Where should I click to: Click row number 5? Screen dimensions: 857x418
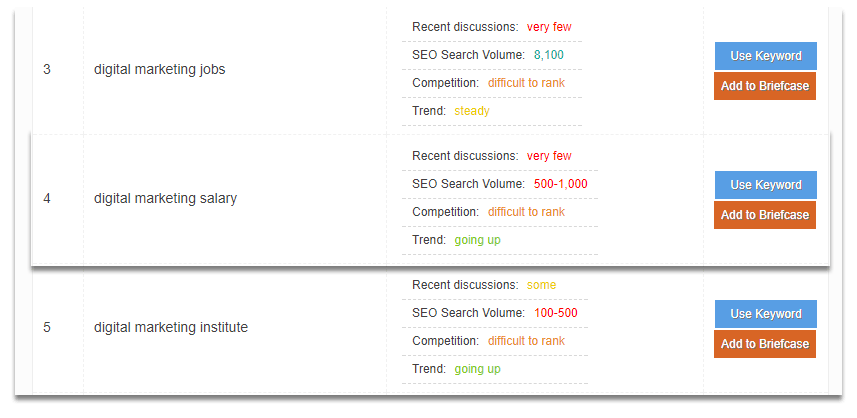[47, 327]
